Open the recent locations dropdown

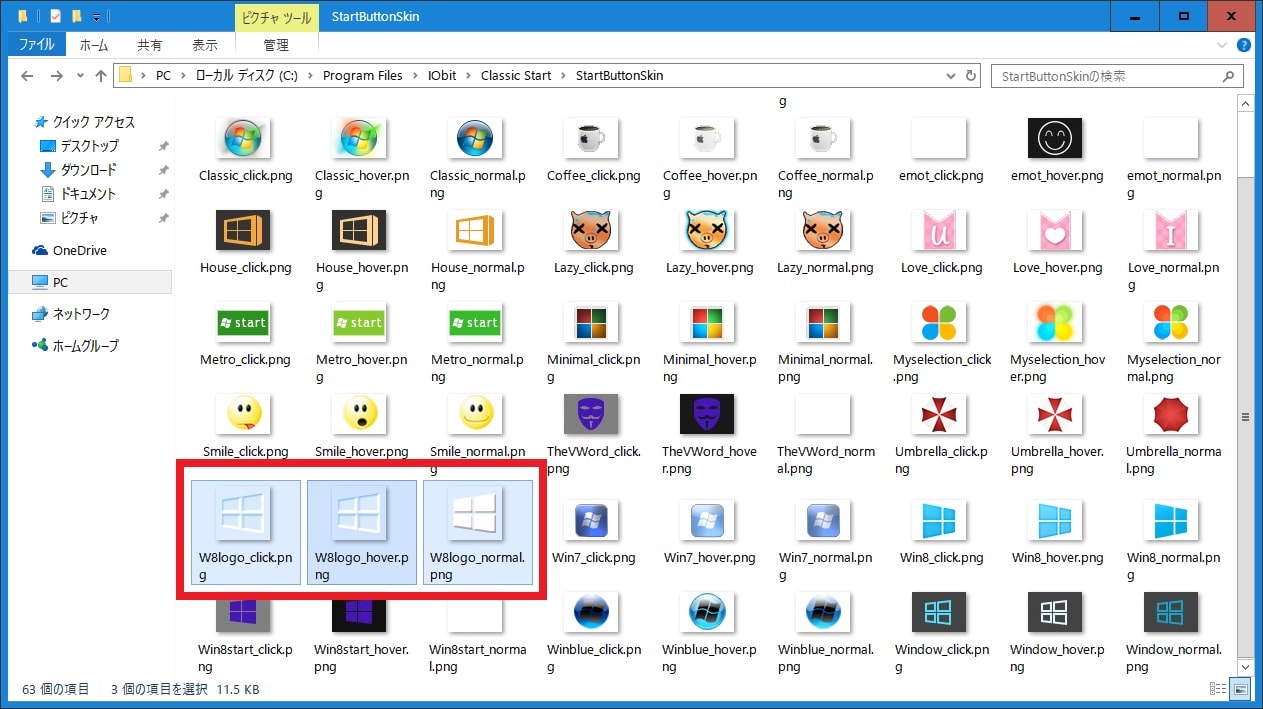pos(80,76)
